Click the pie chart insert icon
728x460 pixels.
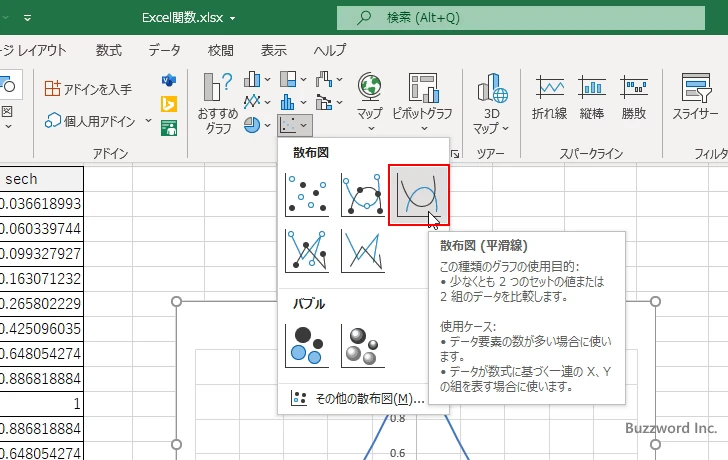[252, 125]
